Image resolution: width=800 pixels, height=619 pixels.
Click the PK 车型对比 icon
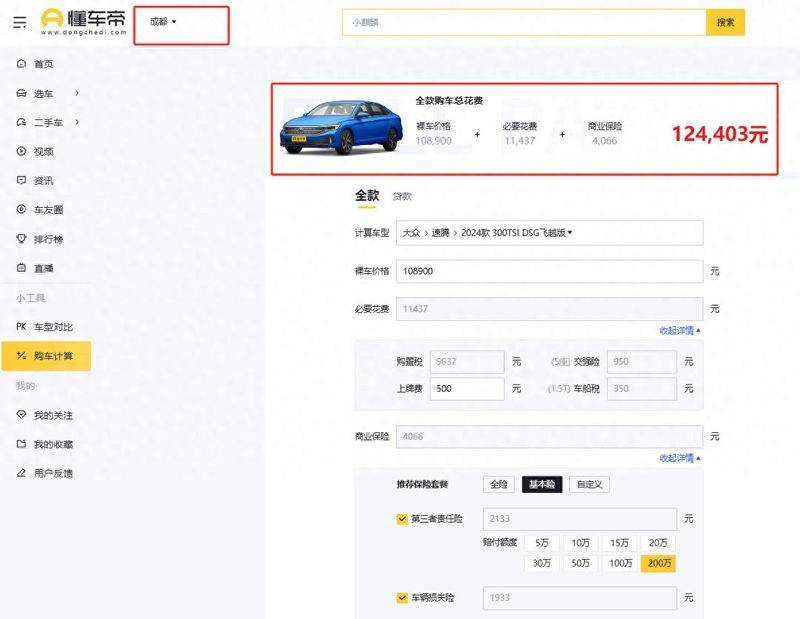pyautogui.click(x=21, y=327)
